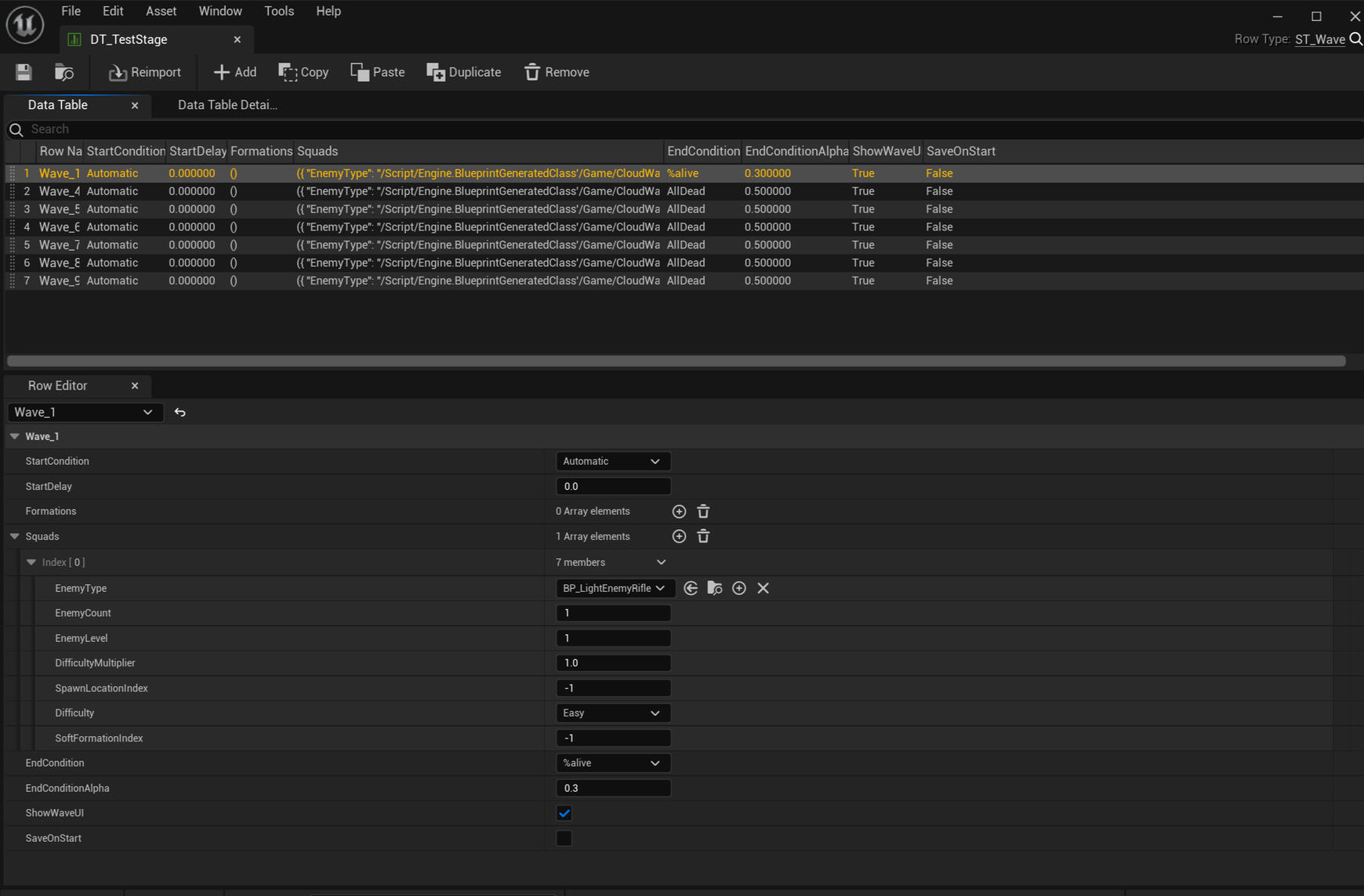The height and width of the screenshot is (896, 1364).
Task: Collapse the Squads array expander
Action: tap(15, 536)
